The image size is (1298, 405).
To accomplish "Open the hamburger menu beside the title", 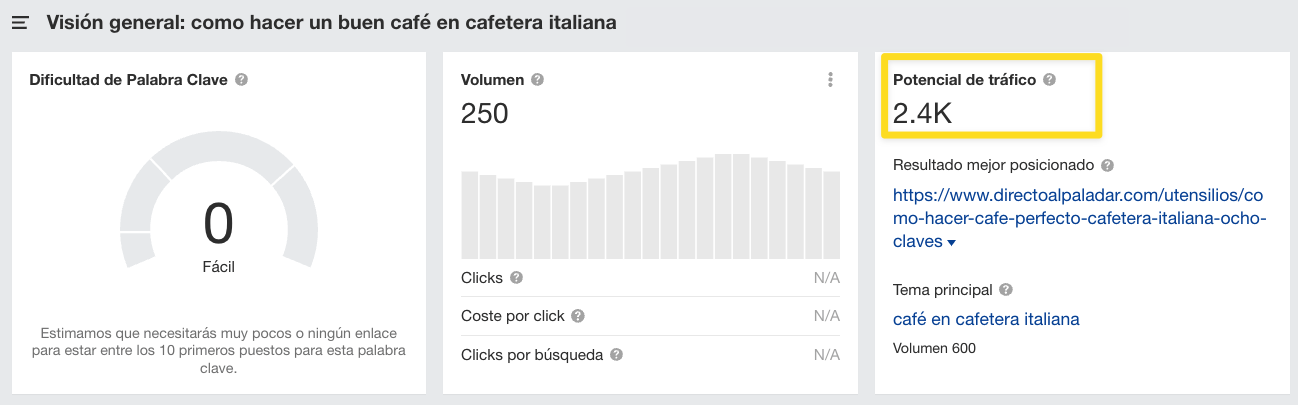I will click(20, 22).
